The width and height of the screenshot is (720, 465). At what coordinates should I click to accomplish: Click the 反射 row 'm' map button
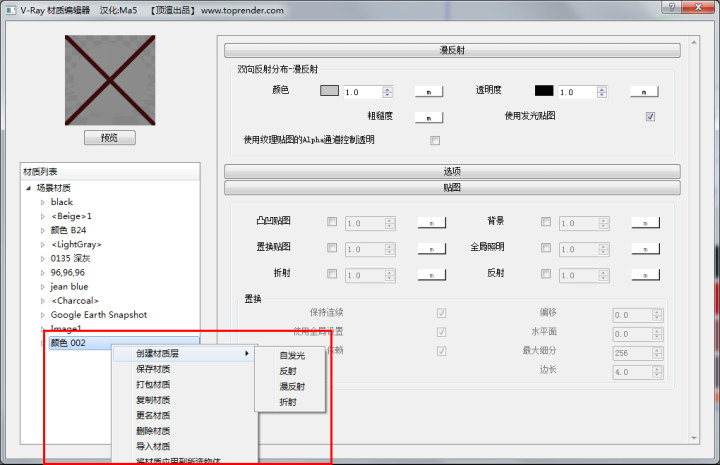pos(644,273)
